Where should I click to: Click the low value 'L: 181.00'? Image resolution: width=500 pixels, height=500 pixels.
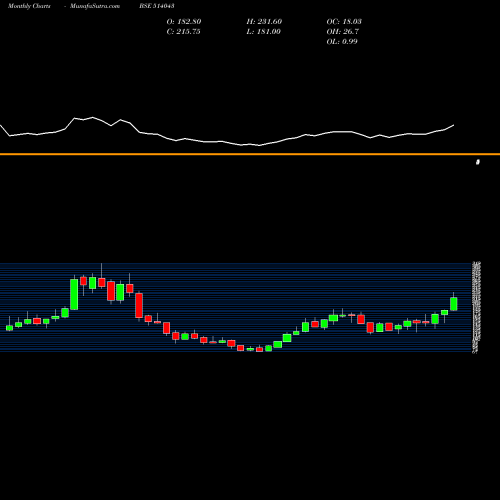pyautogui.click(x=263, y=32)
